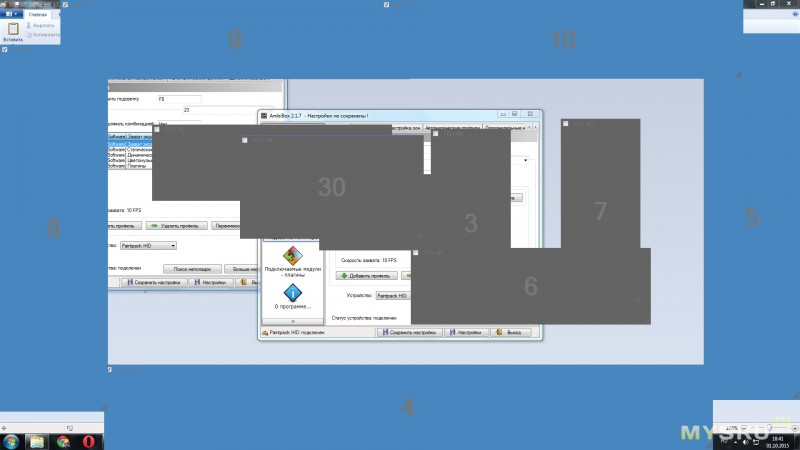Click the tab strip scroll-left arrow

point(530,127)
